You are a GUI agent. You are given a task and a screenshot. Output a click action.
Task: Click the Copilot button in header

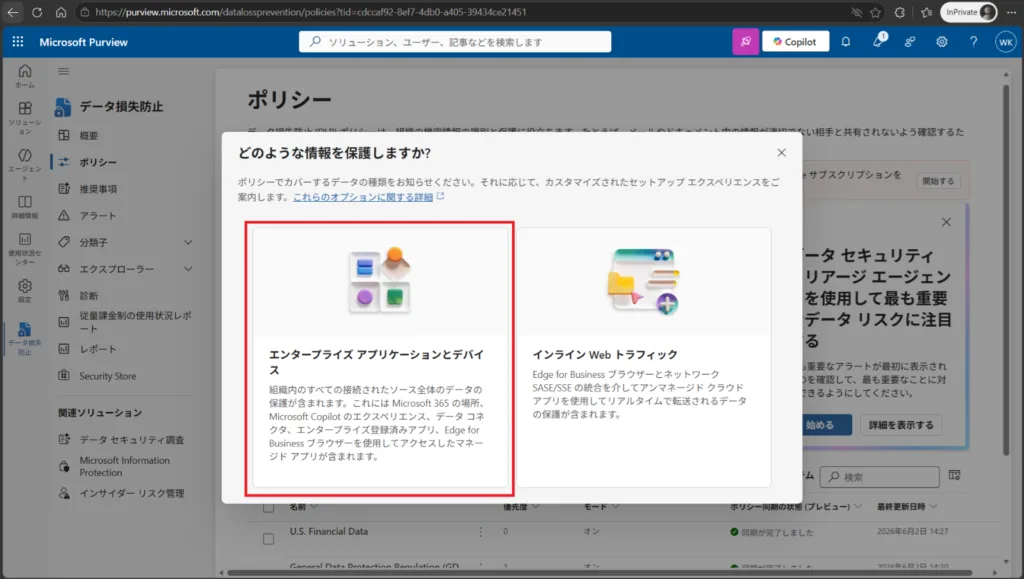click(x=795, y=42)
